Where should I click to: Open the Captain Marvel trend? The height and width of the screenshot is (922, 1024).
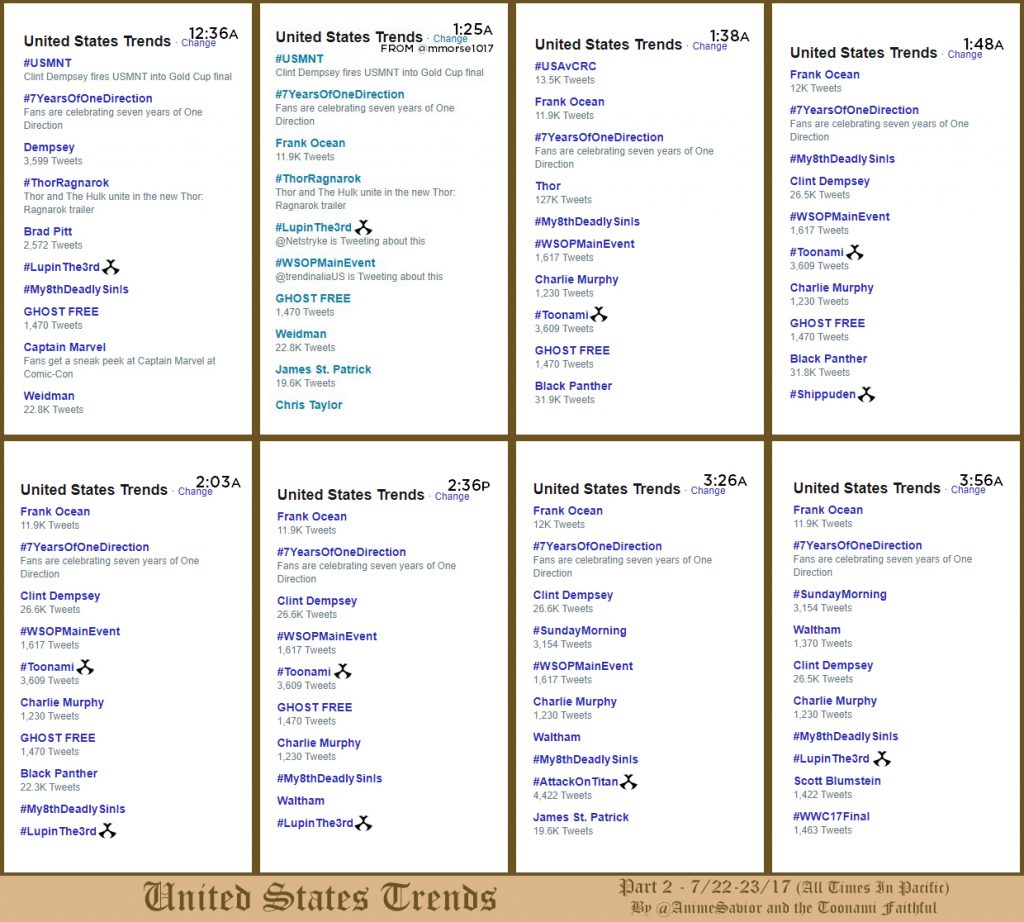[65, 347]
